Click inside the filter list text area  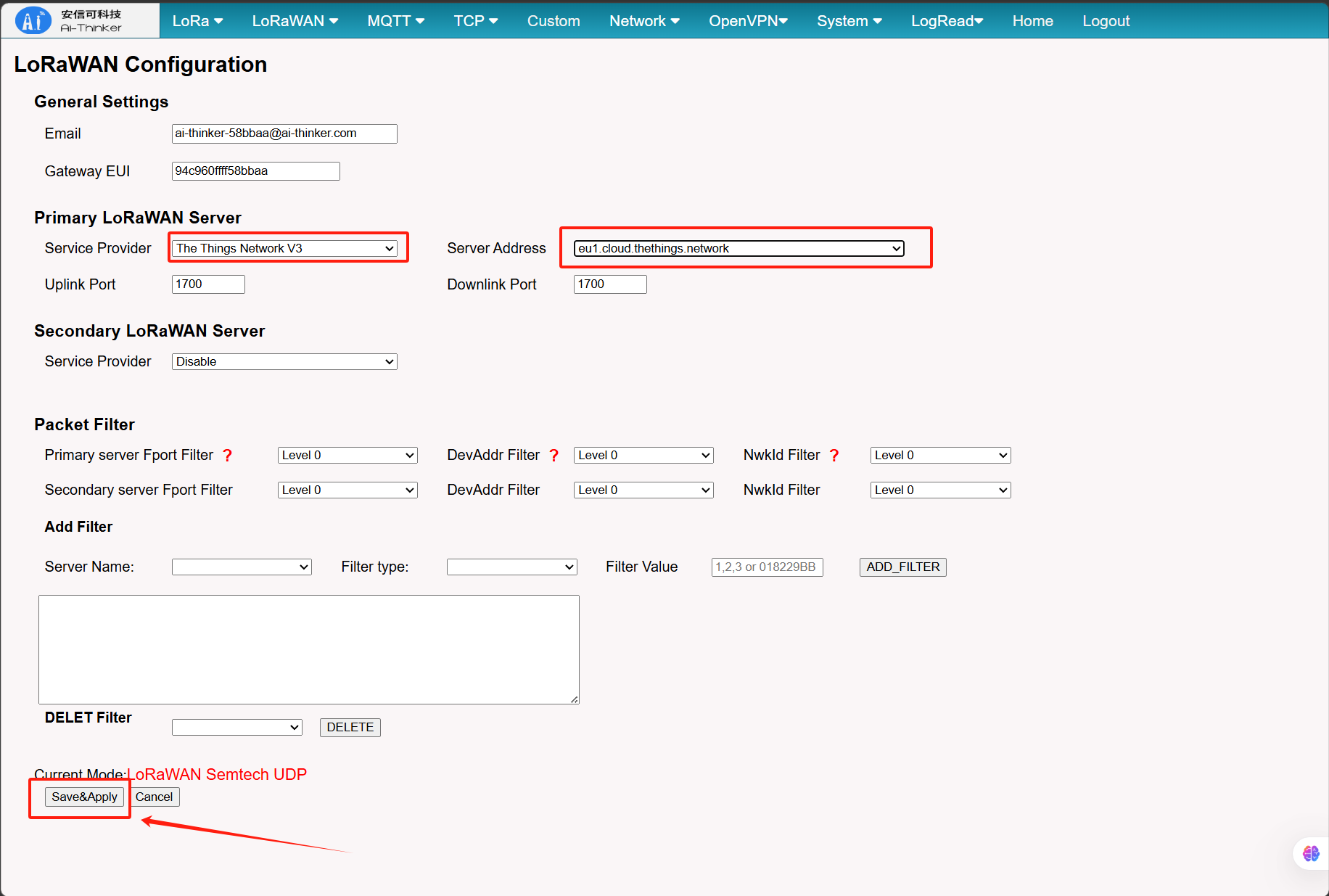tap(309, 649)
